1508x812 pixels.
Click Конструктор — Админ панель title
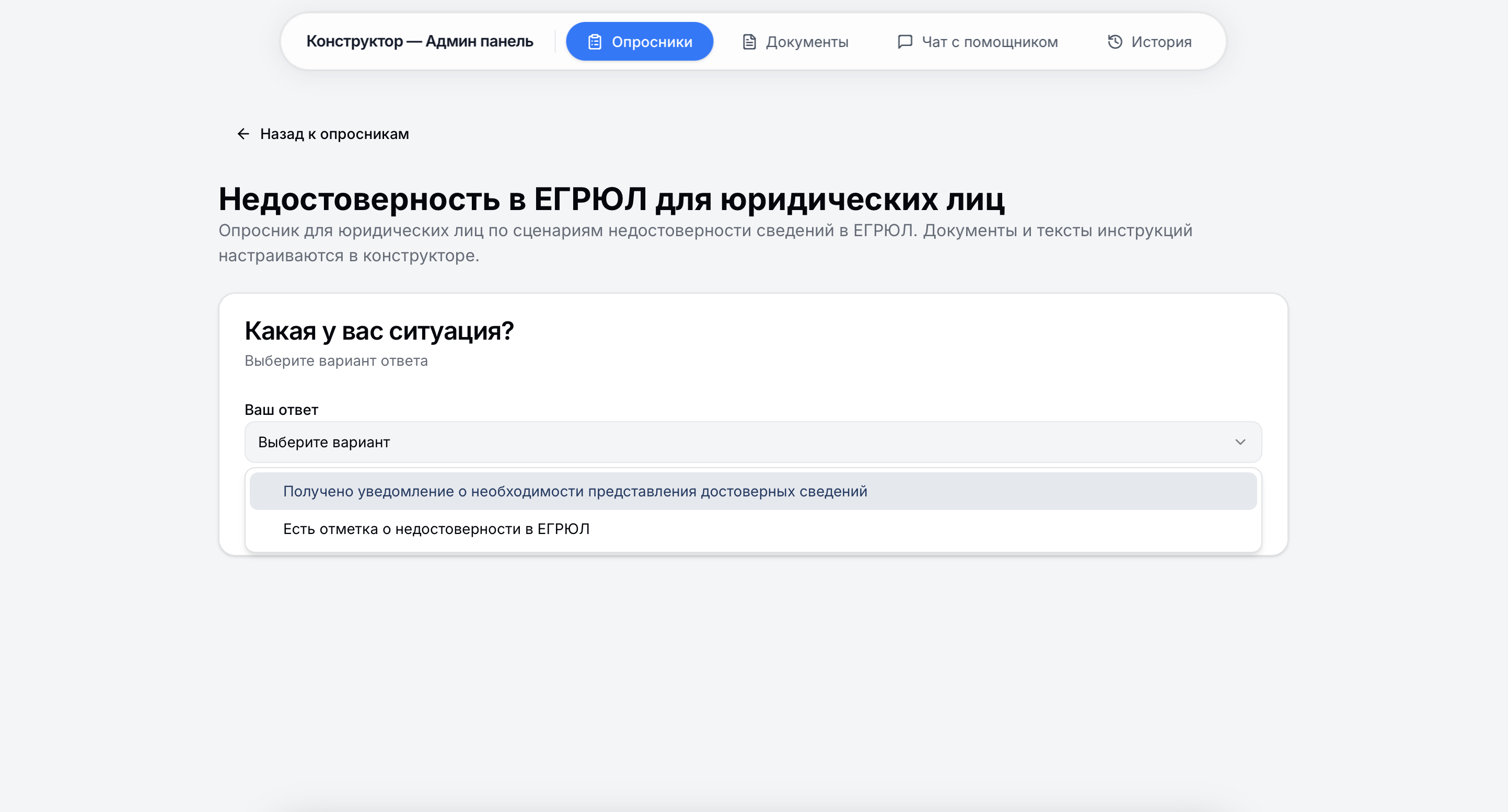coord(420,42)
